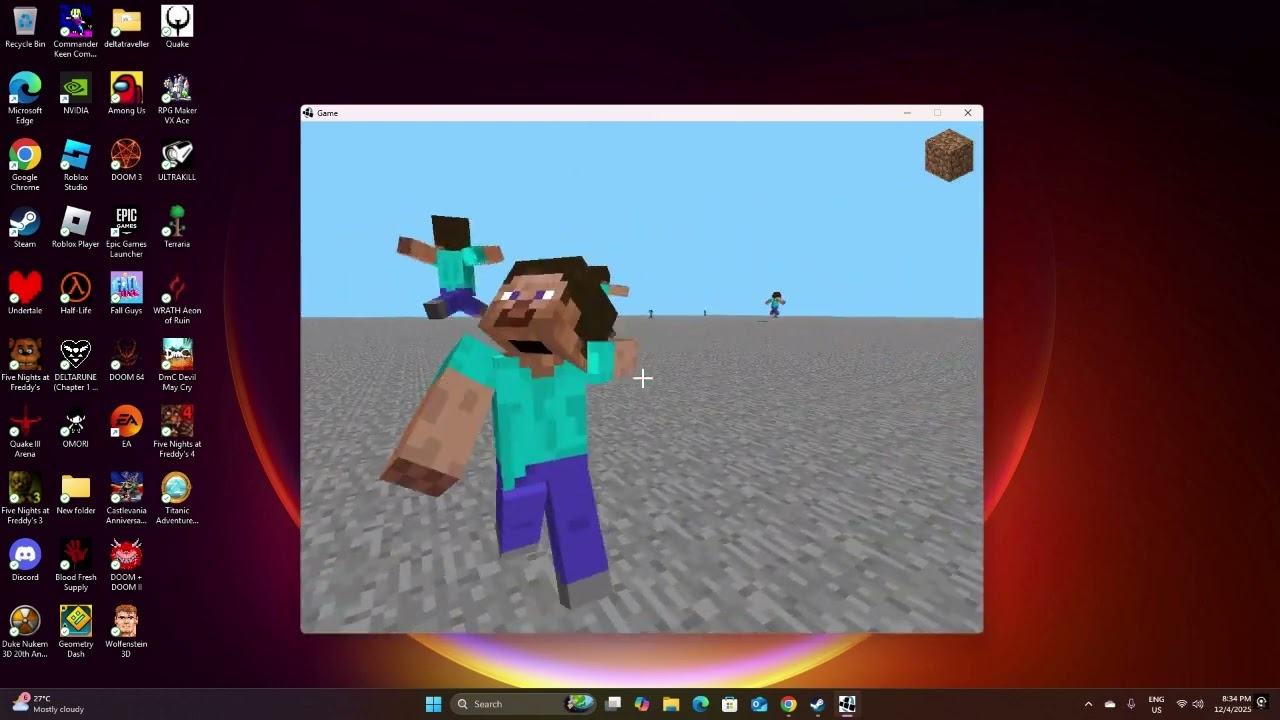1280x720 pixels.
Task: Open the OneDrive cloud tray icon
Action: point(1110,704)
